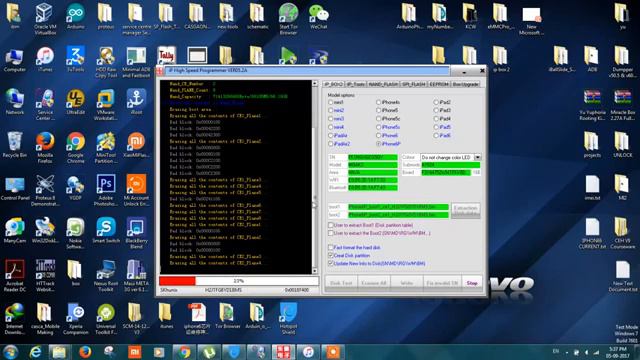640x360 pixels.
Task: Open Proteus 8 Demonstration desktop icon
Action: point(45,189)
